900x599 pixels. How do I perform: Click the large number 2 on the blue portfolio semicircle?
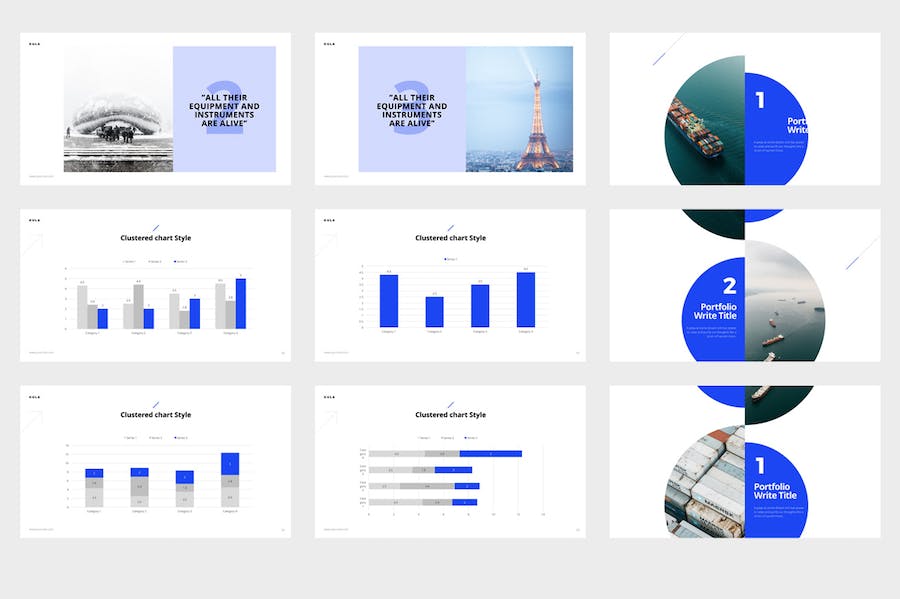(x=729, y=286)
